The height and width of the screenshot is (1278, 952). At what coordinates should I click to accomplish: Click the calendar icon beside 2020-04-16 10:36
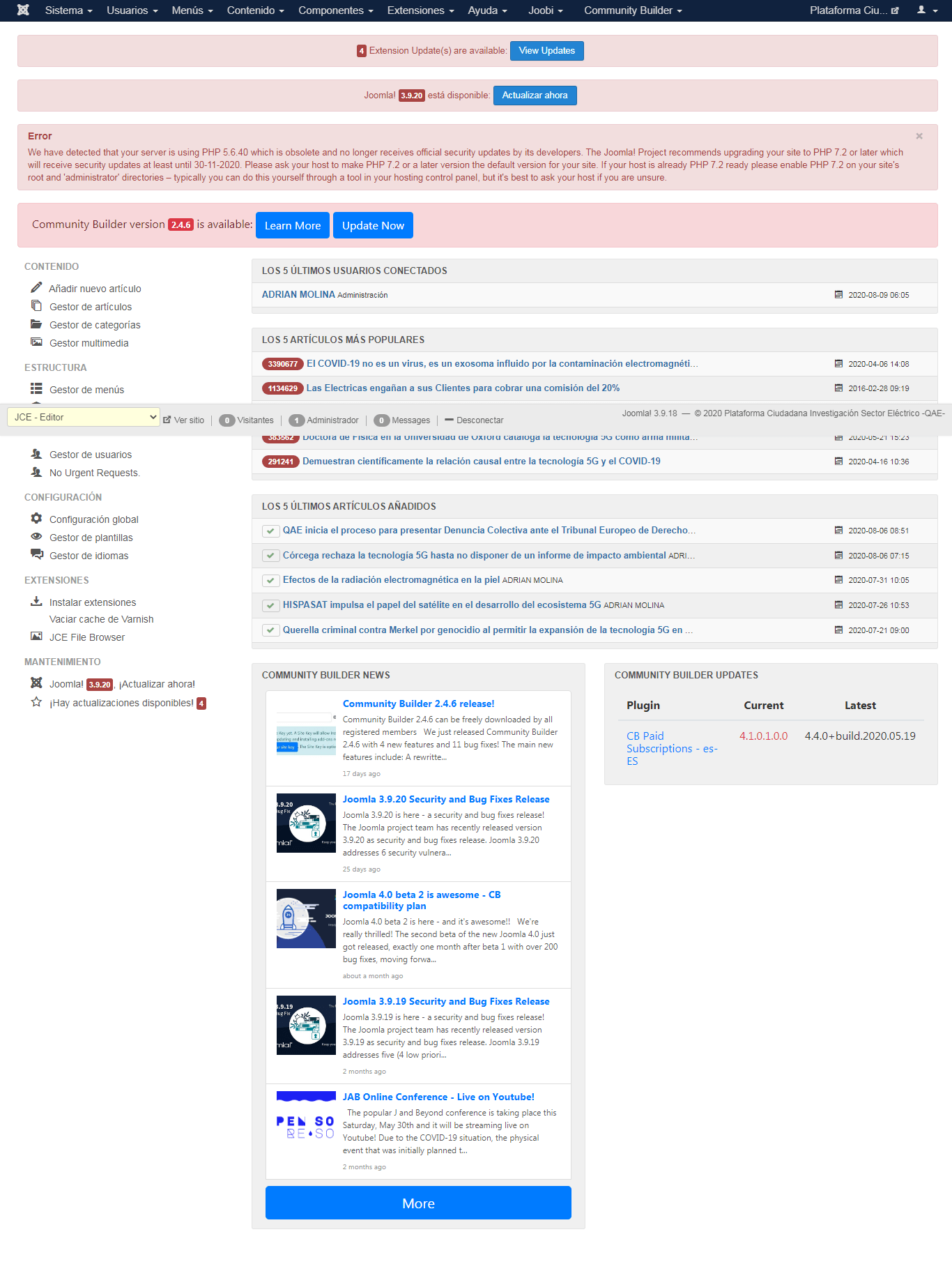coord(838,461)
